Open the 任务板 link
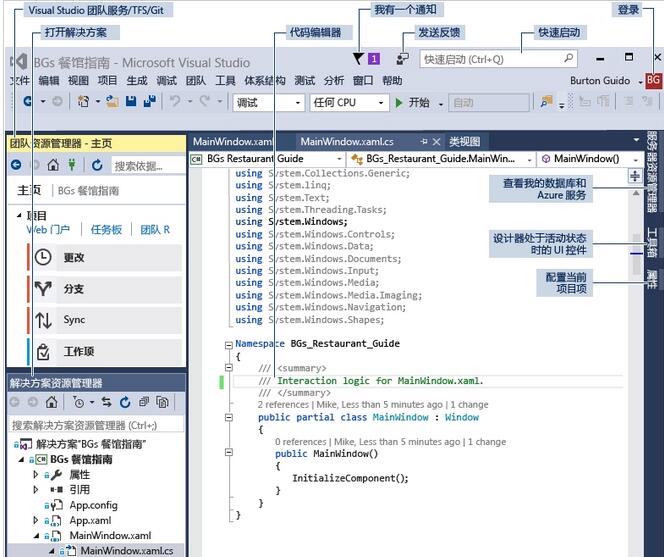This screenshot has height=557, width=664. [106, 230]
